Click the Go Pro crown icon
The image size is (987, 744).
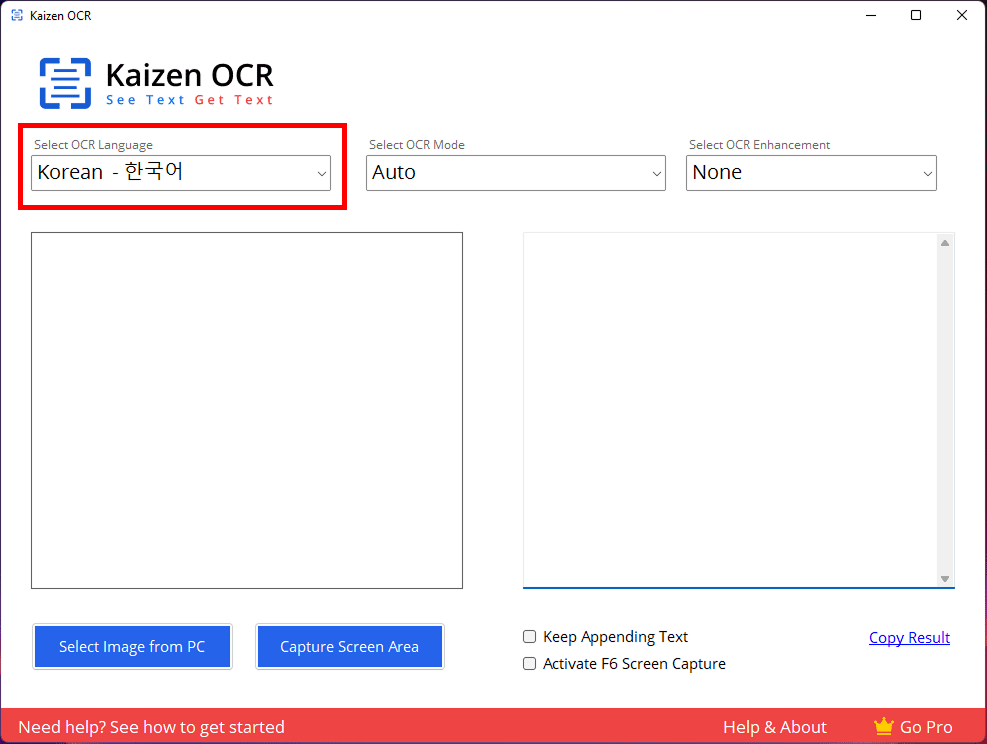(x=882, y=727)
